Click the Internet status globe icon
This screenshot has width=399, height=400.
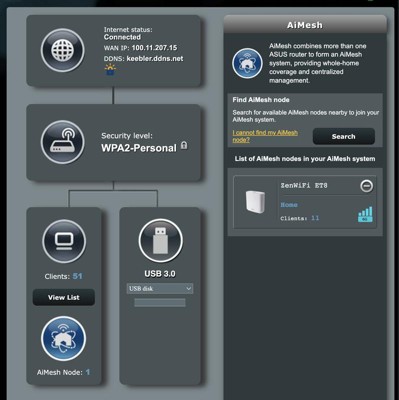[63, 50]
